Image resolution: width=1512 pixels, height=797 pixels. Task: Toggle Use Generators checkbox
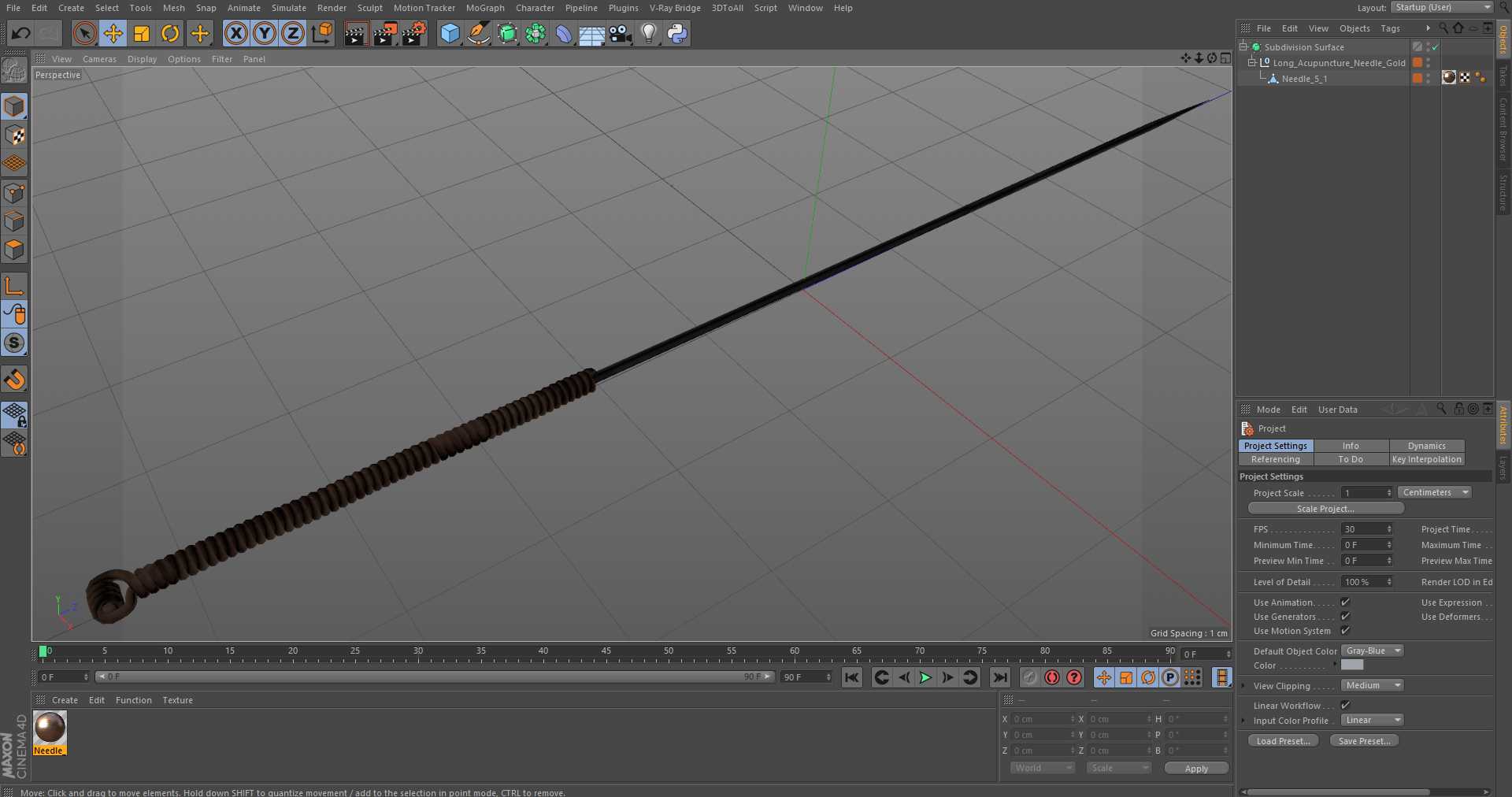(1345, 616)
